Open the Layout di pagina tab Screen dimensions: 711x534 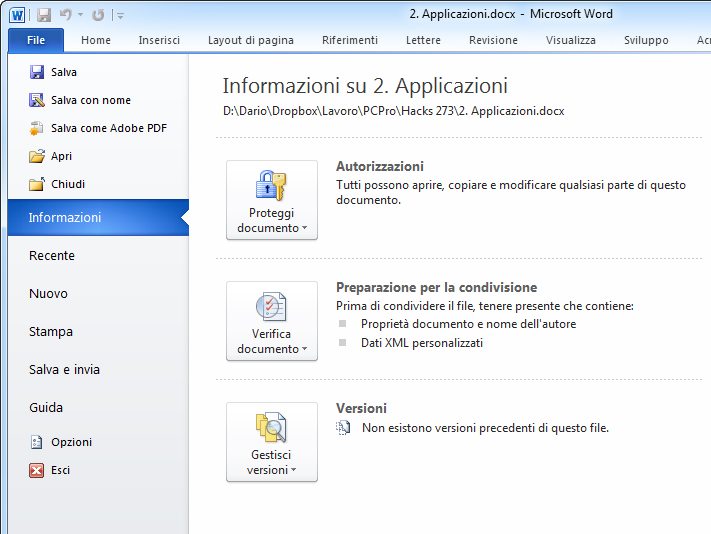[x=251, y=40]
